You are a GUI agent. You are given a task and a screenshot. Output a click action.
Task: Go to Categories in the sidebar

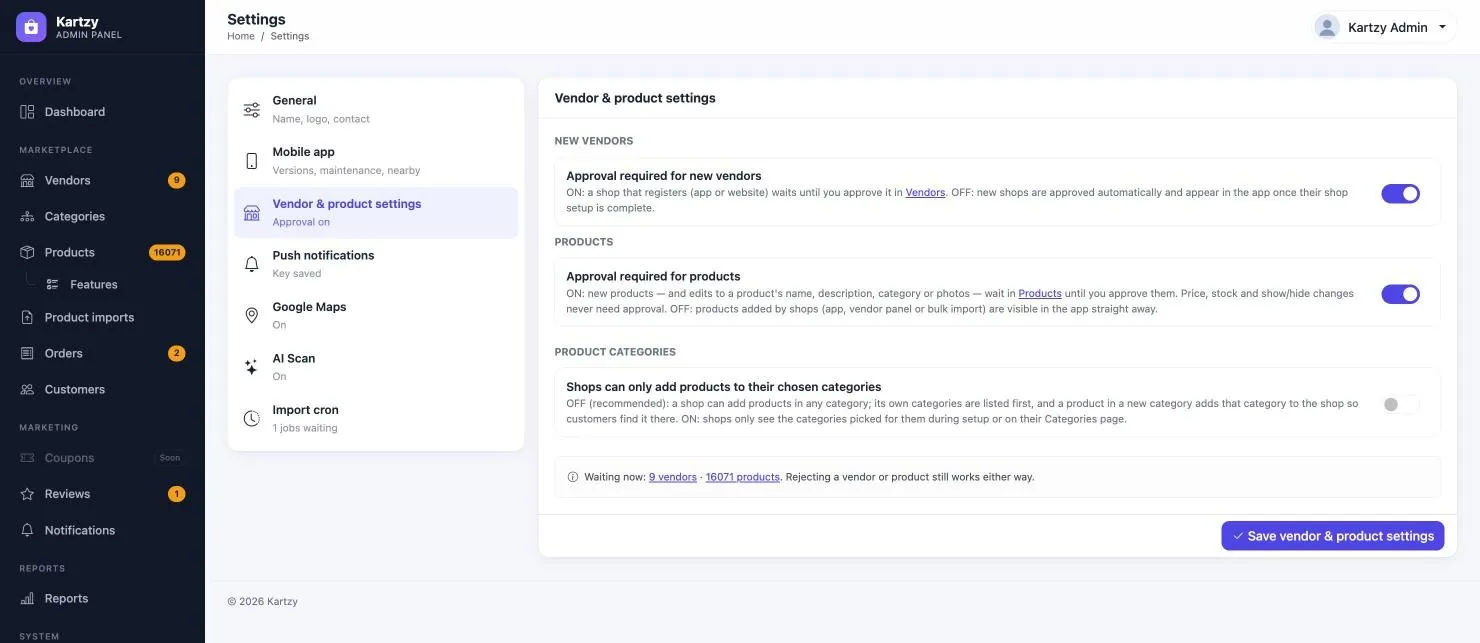pyautogui.click(x=102, y=217)
